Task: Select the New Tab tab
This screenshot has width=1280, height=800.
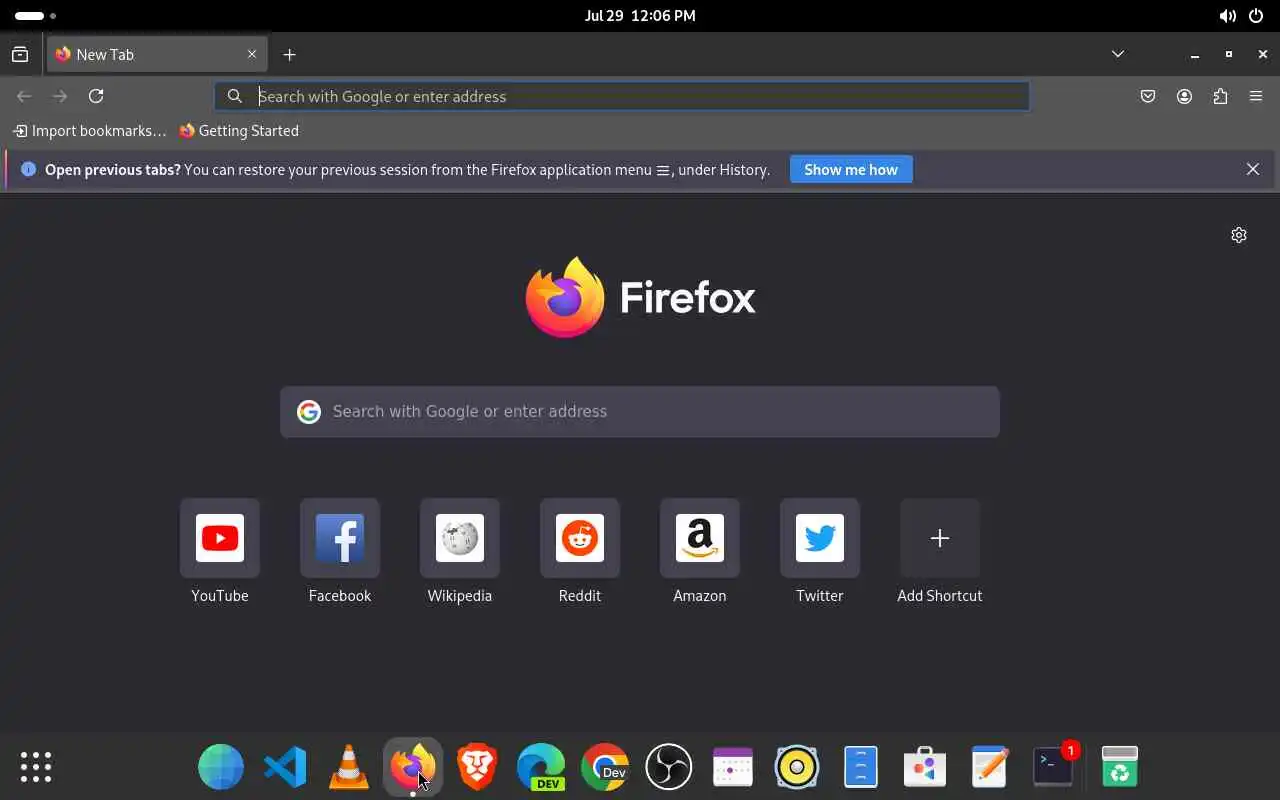Action: coord(157,55)
